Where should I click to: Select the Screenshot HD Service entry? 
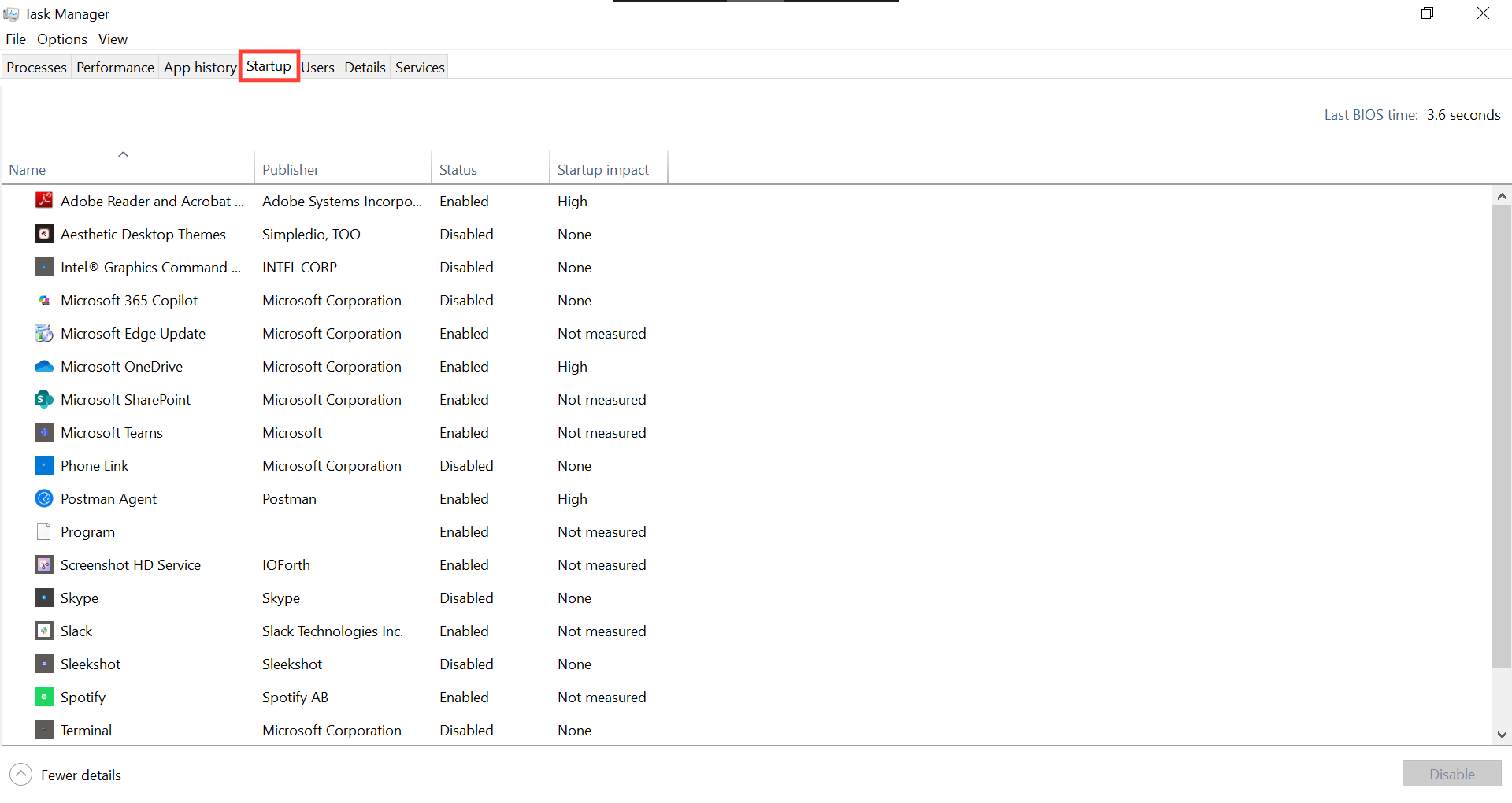tap(131, 565)
